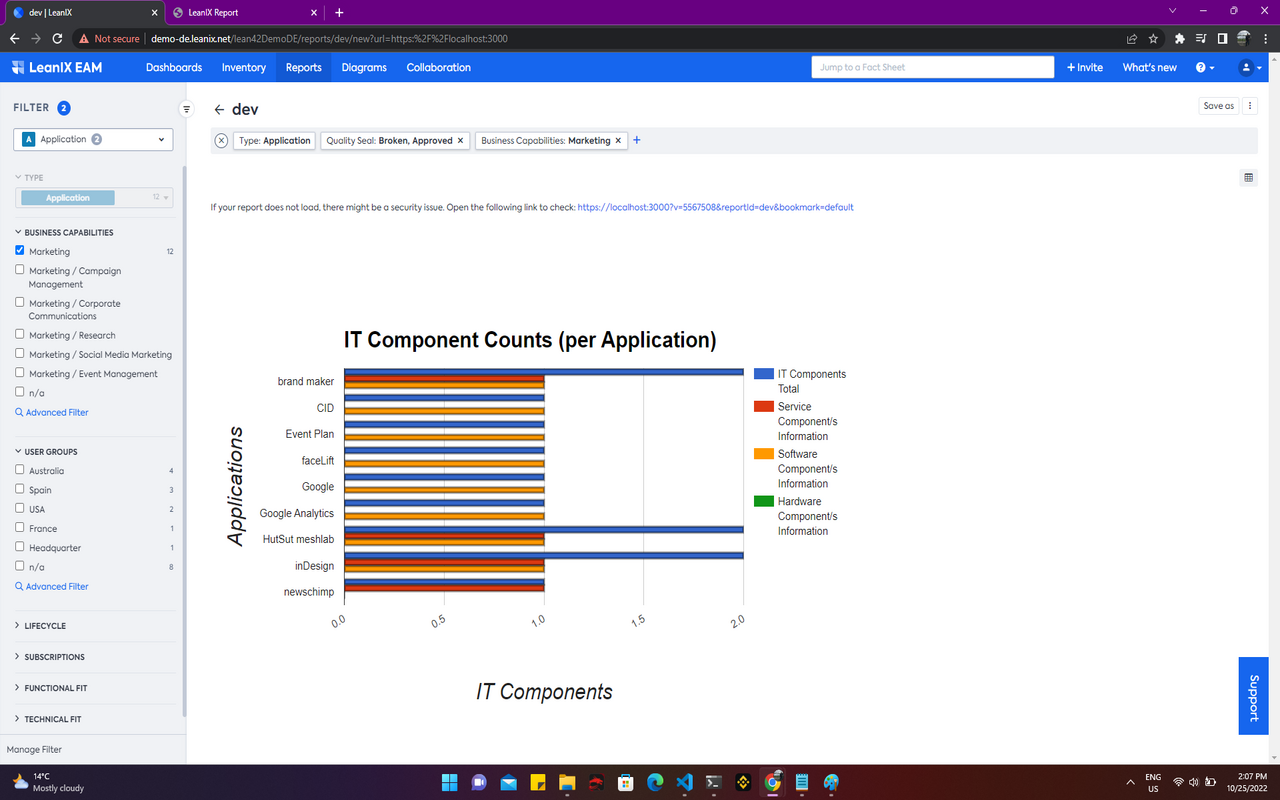Click the blue IT Components Total legend swatch
1280x800 pixels.
(x=764, y=373)
